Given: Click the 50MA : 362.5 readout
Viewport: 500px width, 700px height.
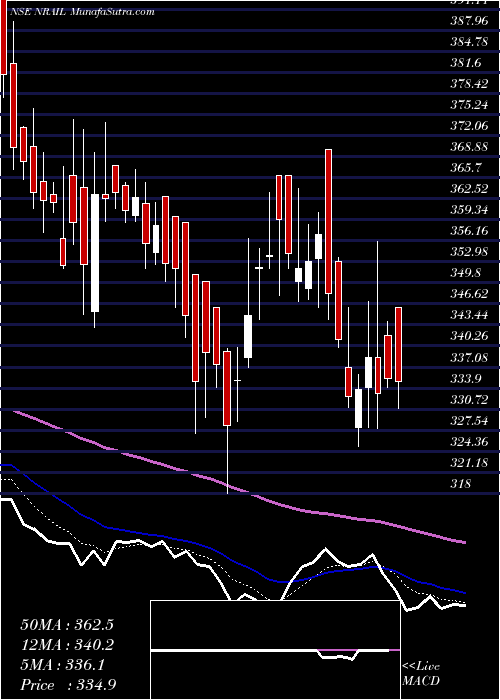Looking at the screenshot, I should pos(67,625).
